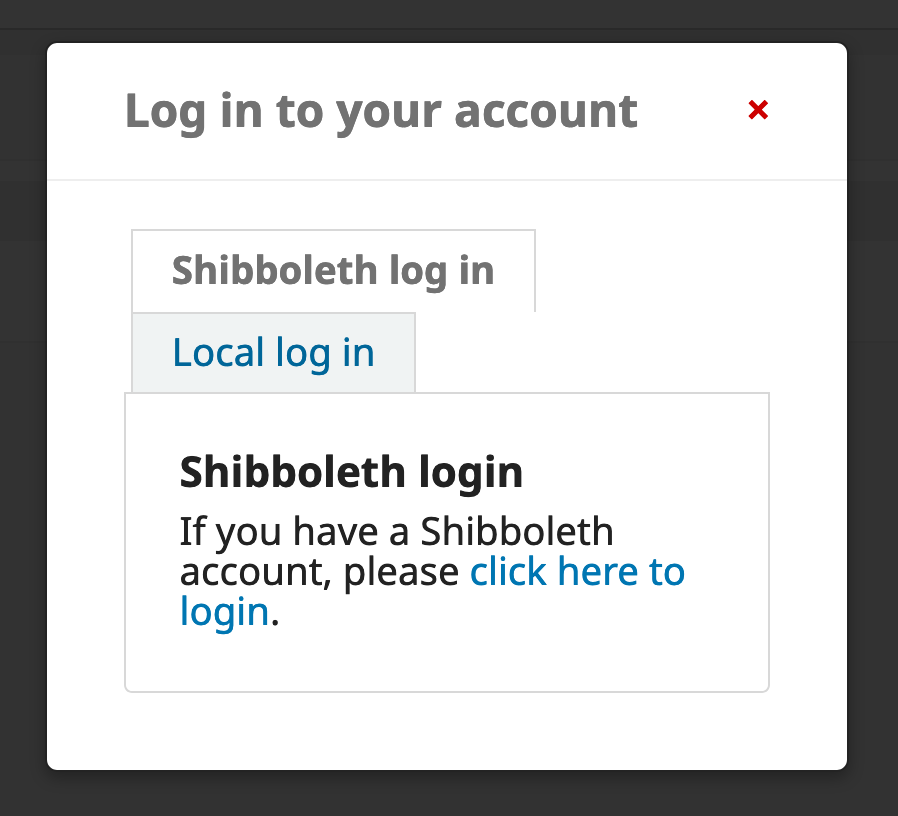The image size is (898, 816).
Task: Activate the Shibboleth log in tab label
Action: [x=333, y=271]
